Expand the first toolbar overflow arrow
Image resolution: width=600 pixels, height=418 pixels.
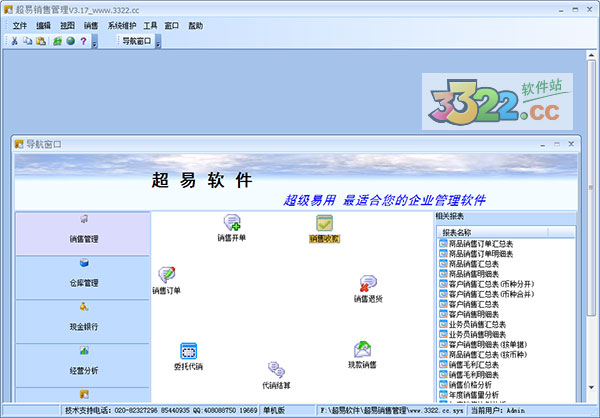coord(95,41)
